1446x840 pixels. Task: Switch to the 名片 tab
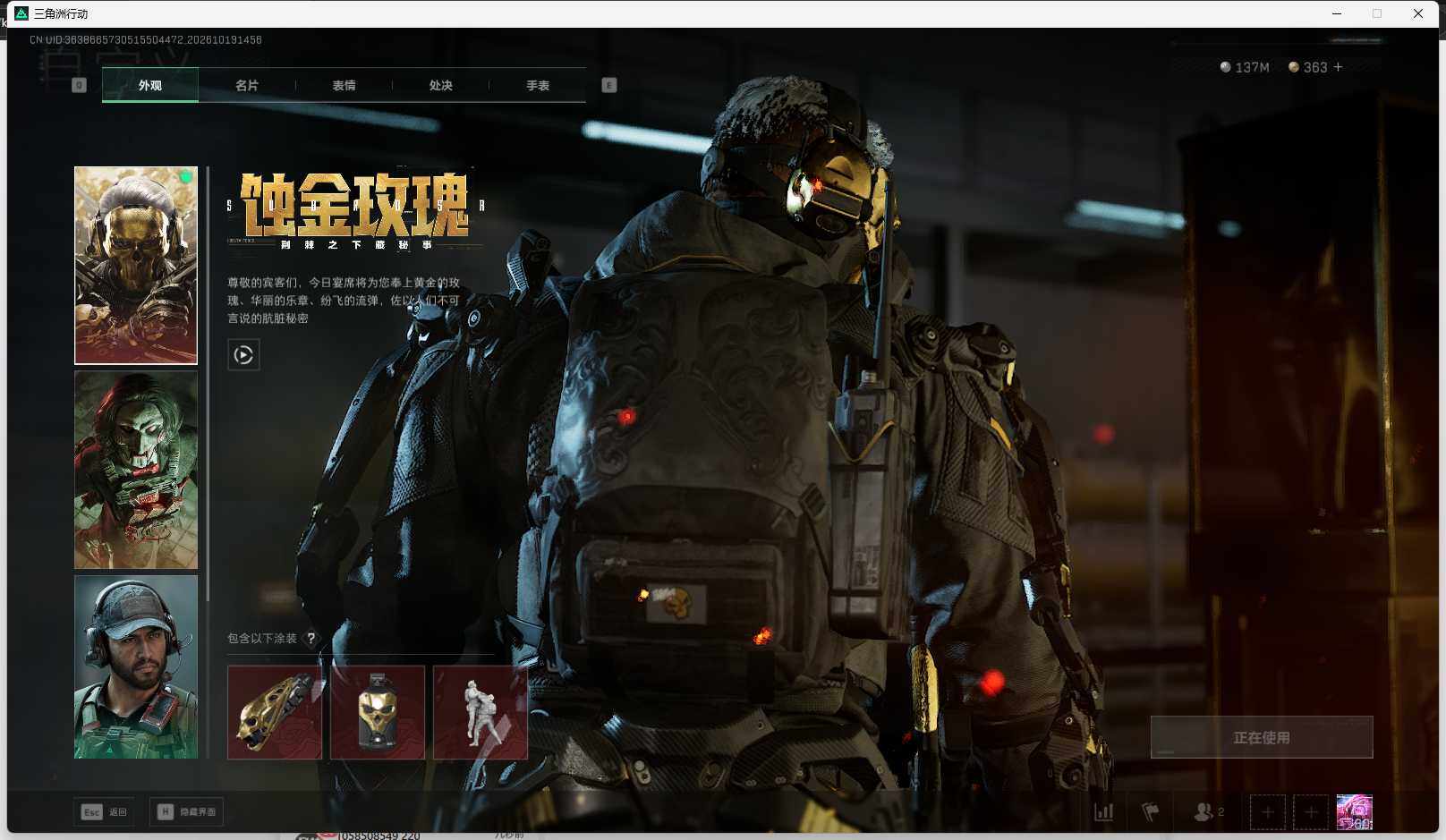(247, 85)
